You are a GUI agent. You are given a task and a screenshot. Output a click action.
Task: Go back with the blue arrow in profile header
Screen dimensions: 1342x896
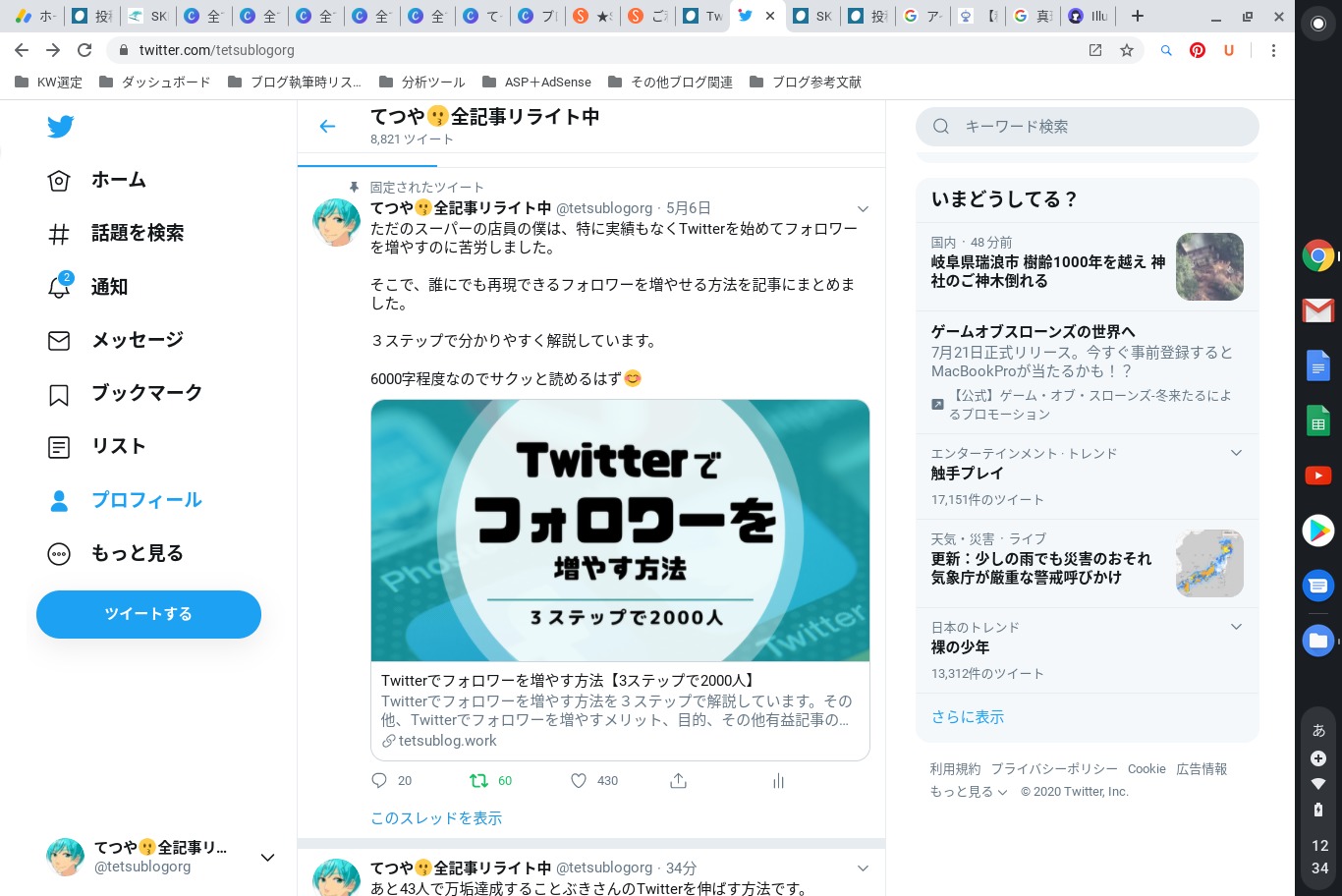pos(327,126)
